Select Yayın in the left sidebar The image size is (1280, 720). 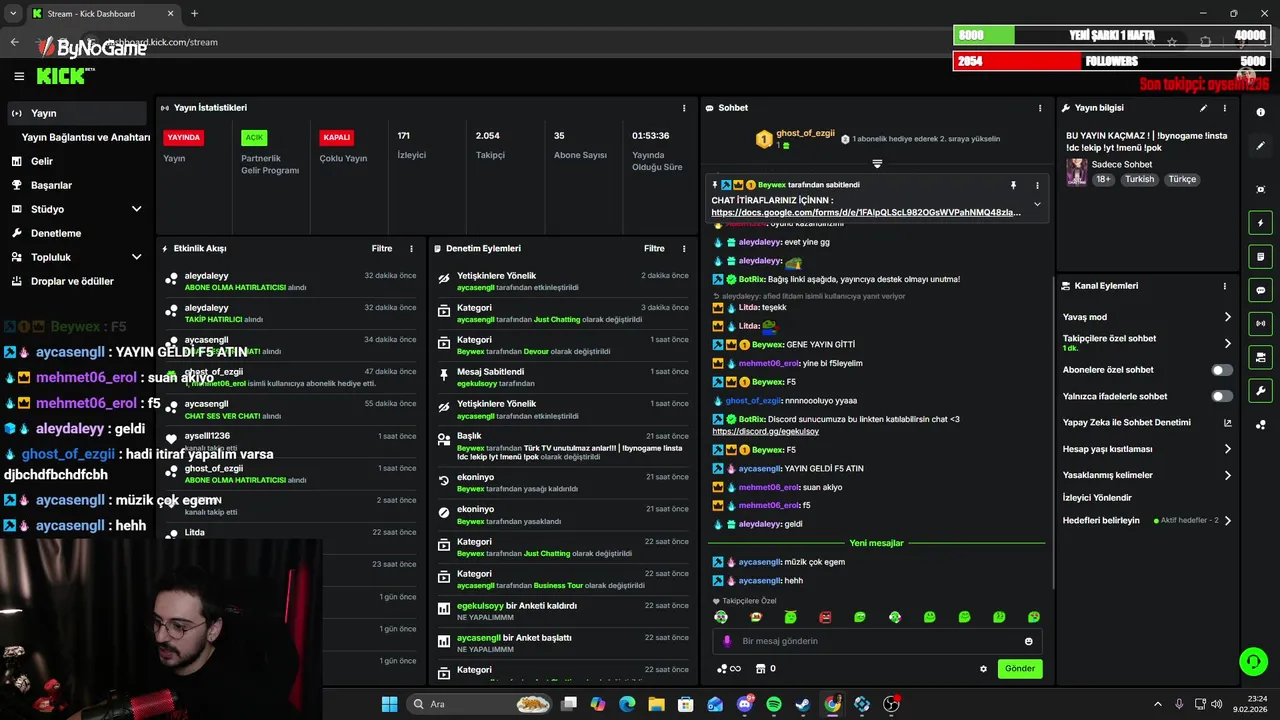coord(77,113)
